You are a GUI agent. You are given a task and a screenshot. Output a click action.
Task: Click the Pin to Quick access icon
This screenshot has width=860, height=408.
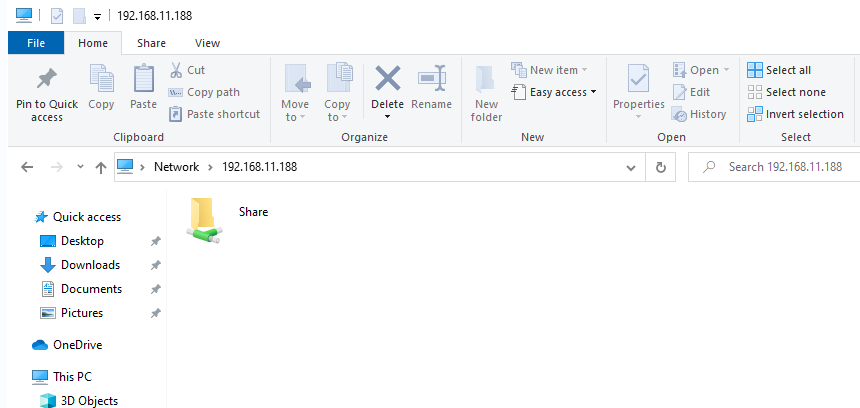[x=46, y=79]
